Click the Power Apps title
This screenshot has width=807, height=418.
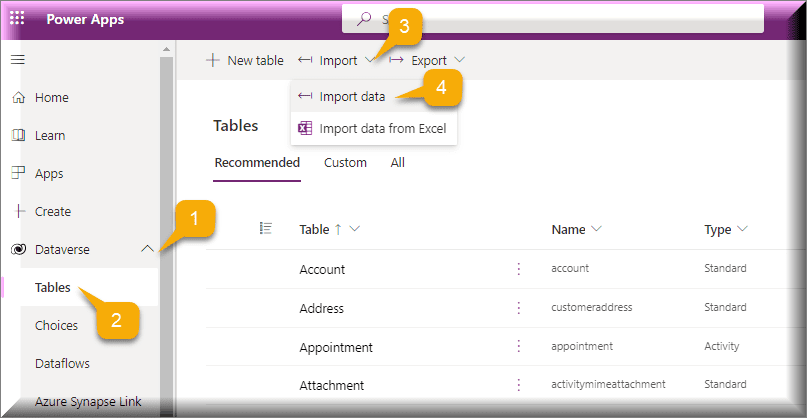85,19
